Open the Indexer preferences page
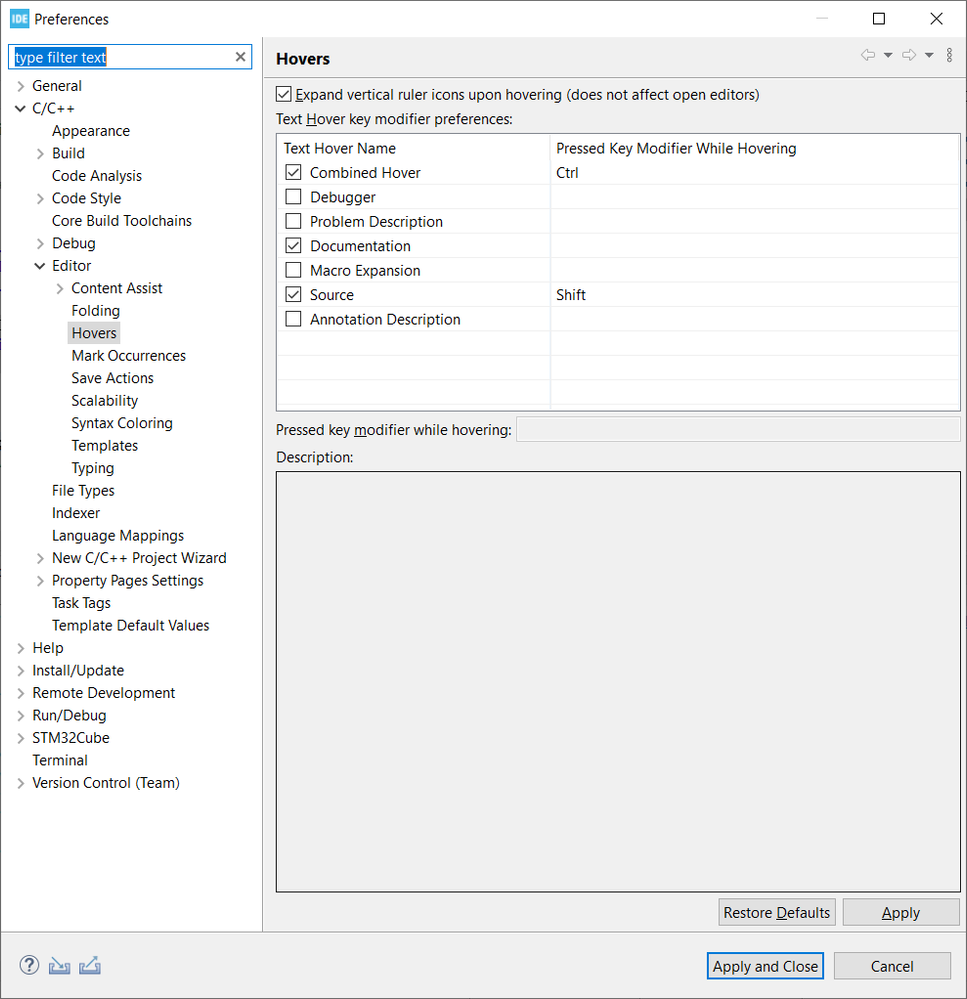967x999 pixels. click(x=76, y=513)
